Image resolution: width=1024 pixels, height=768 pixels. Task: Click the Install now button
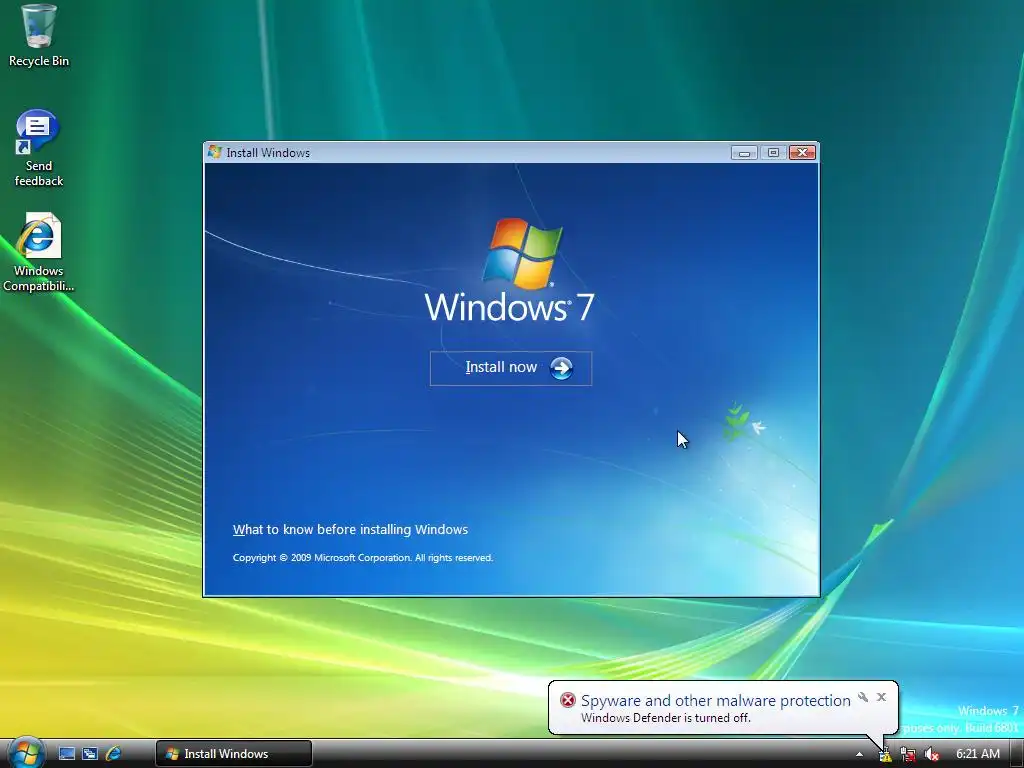click(x=511, y=368)
